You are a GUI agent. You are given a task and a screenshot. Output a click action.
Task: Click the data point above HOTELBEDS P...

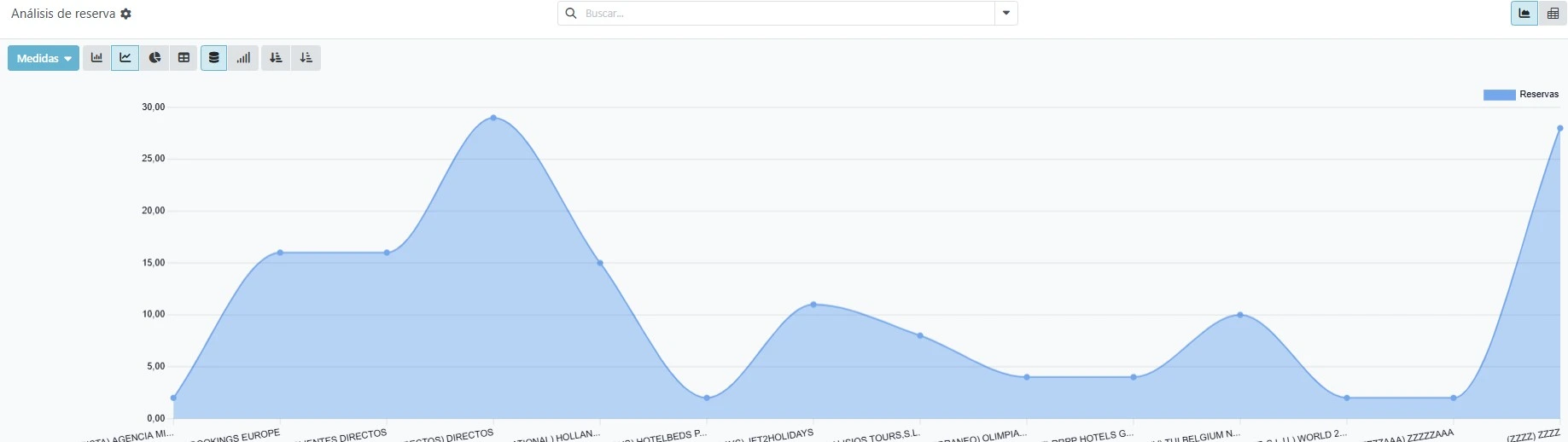click(707, 398)
